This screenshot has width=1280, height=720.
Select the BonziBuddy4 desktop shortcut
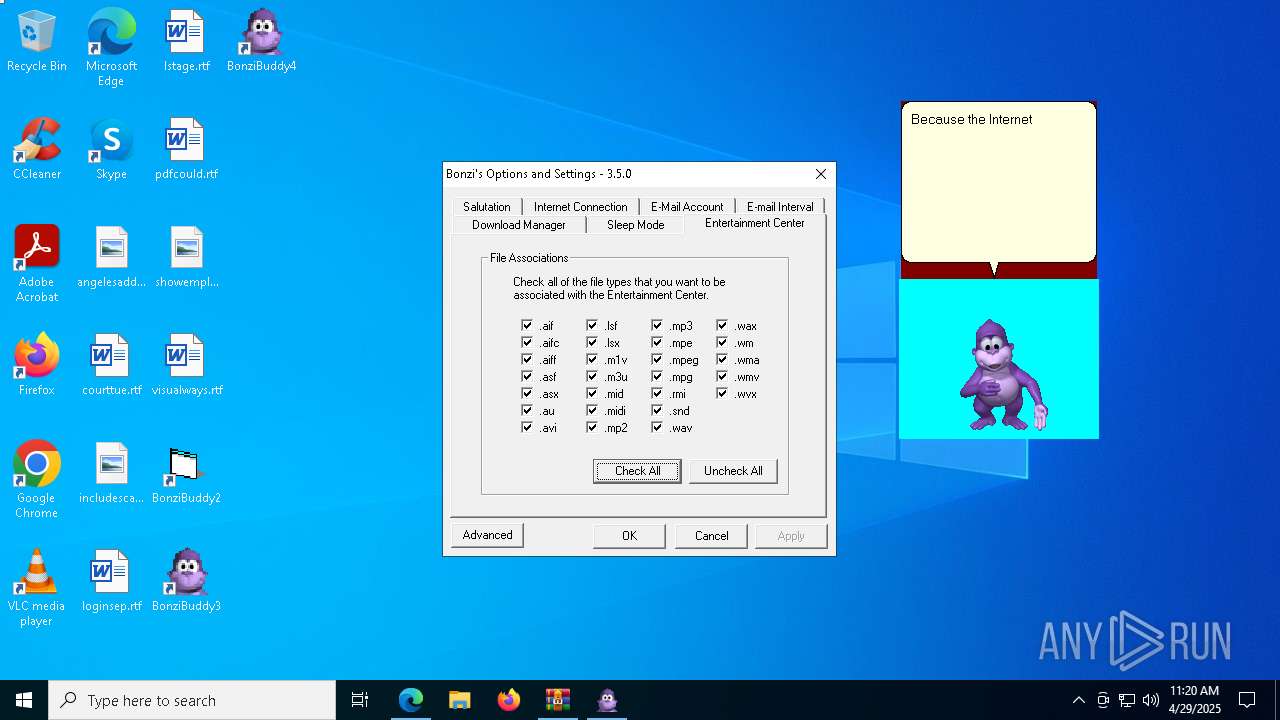pyautogui.click(x=261, y=41)
